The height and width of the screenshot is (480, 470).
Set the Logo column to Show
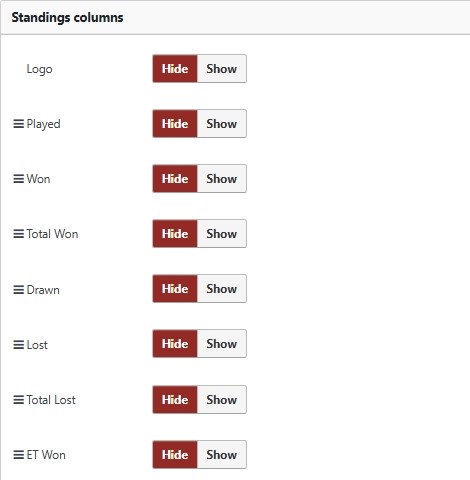click(x=222, y=69)
